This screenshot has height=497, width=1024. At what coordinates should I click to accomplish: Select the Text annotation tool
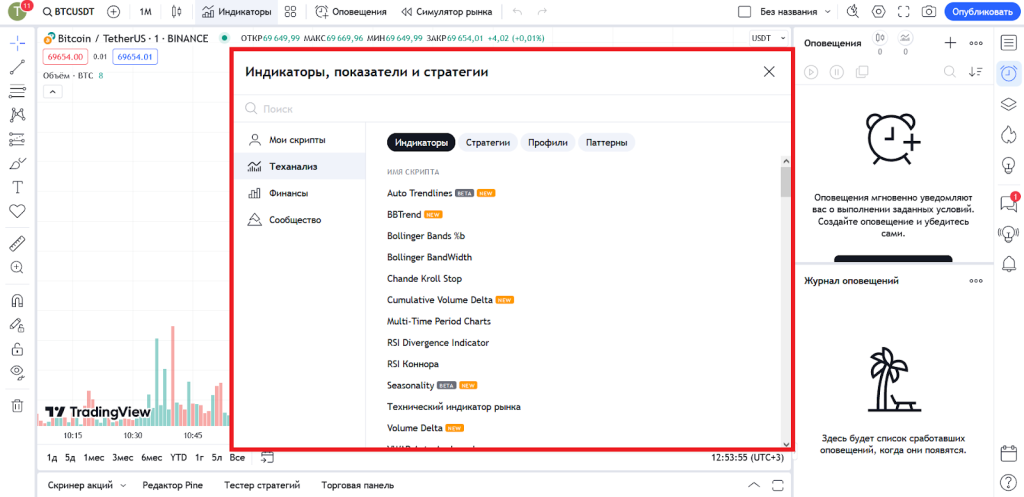[x=18, y=187]
